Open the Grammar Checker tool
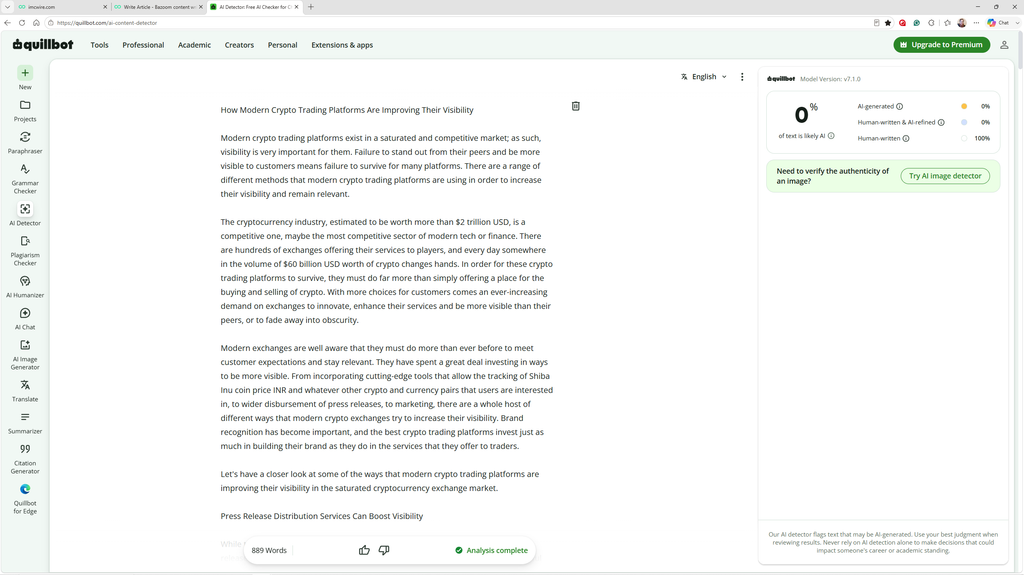The height and width of the screenshot is (575, 1024). coord(25,178)
